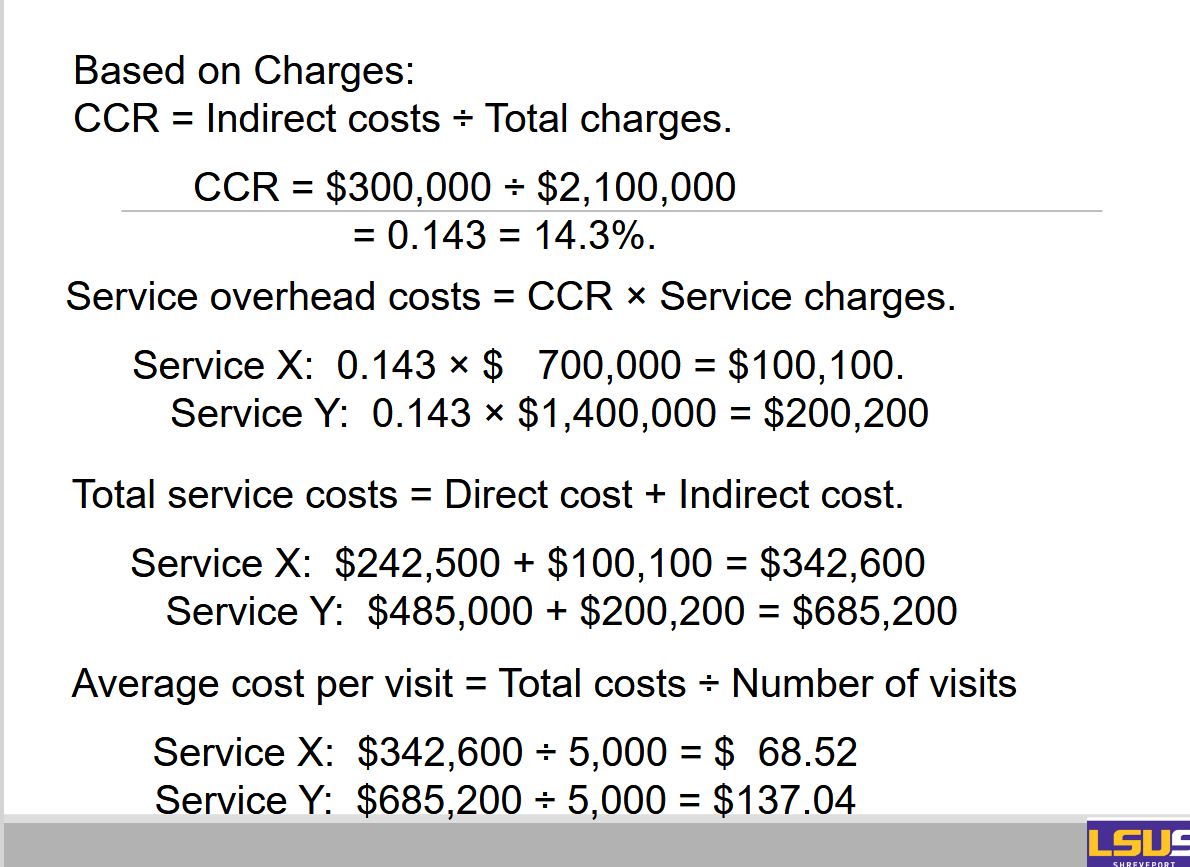The height and width of the screenshot is (867, 1190).
Task: Click the $137.04 Service Y average cost
Action: pyautogui.click(x=784, y=800)
